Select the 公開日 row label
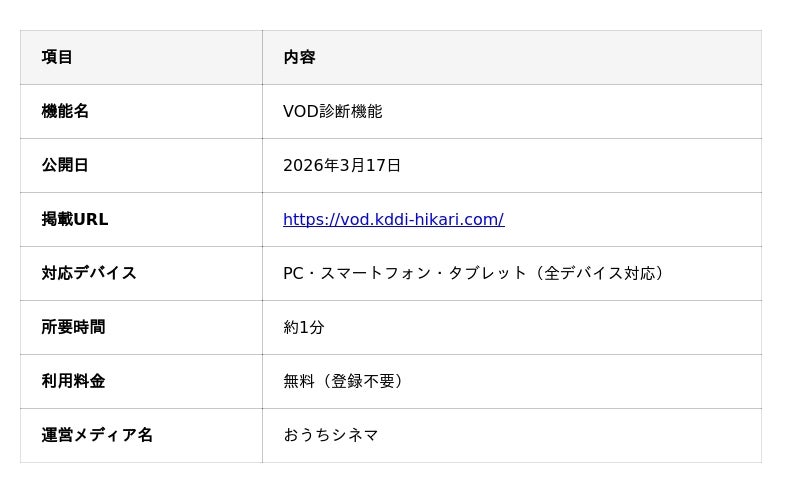 (65, 165)
